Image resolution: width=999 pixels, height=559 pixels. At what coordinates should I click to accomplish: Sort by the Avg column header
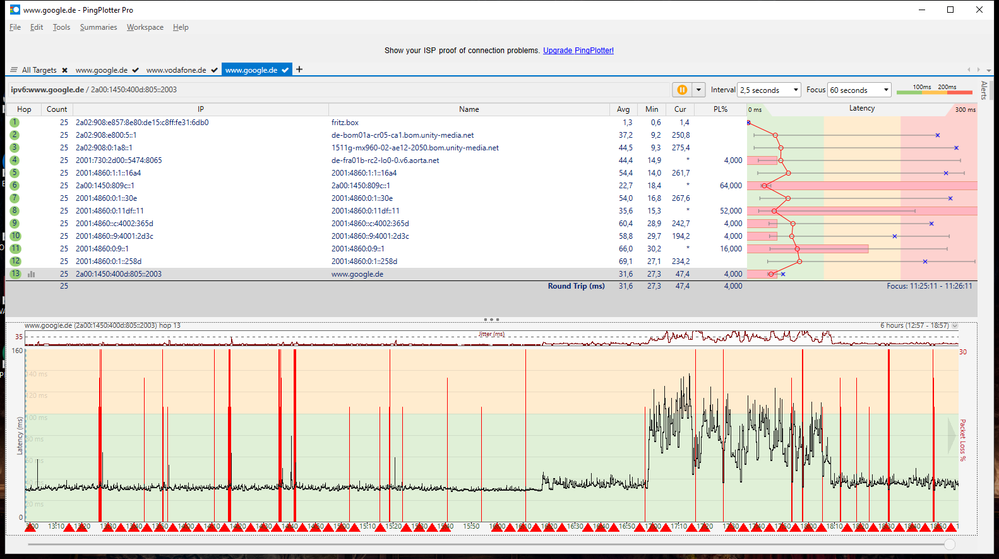[x=623, y=110]
